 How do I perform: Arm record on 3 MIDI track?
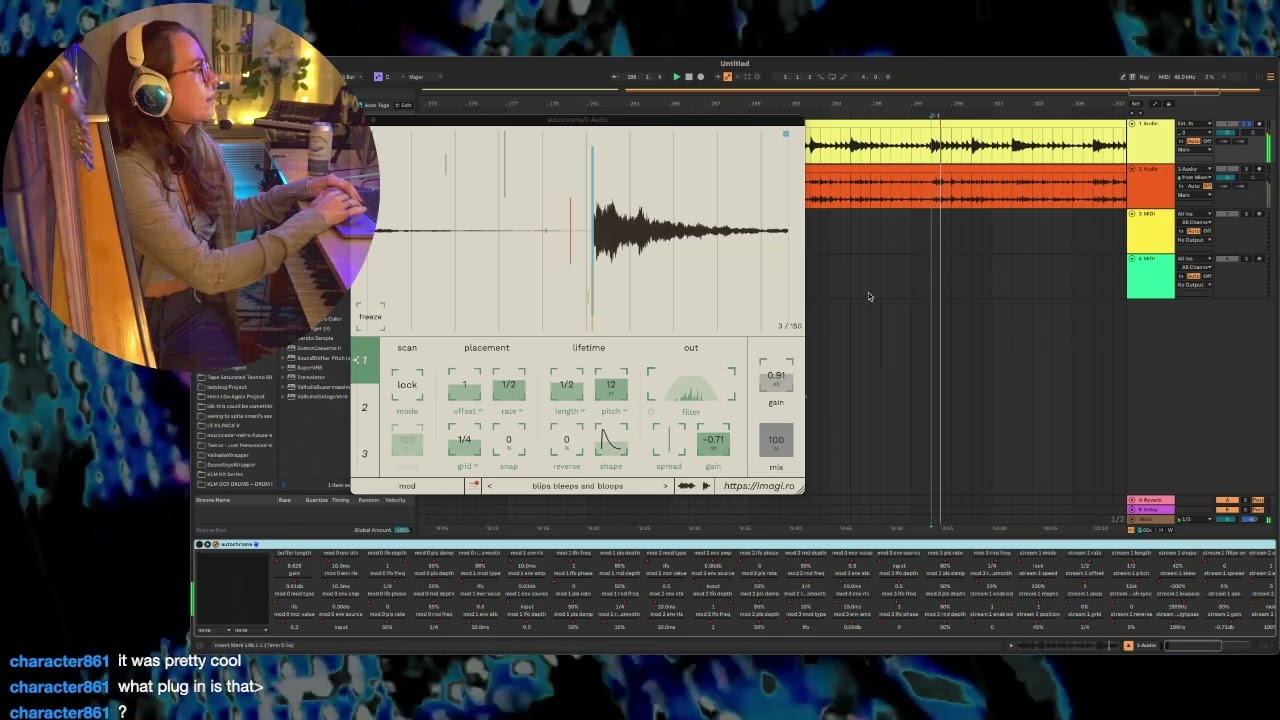click(x=1259, y=214)
